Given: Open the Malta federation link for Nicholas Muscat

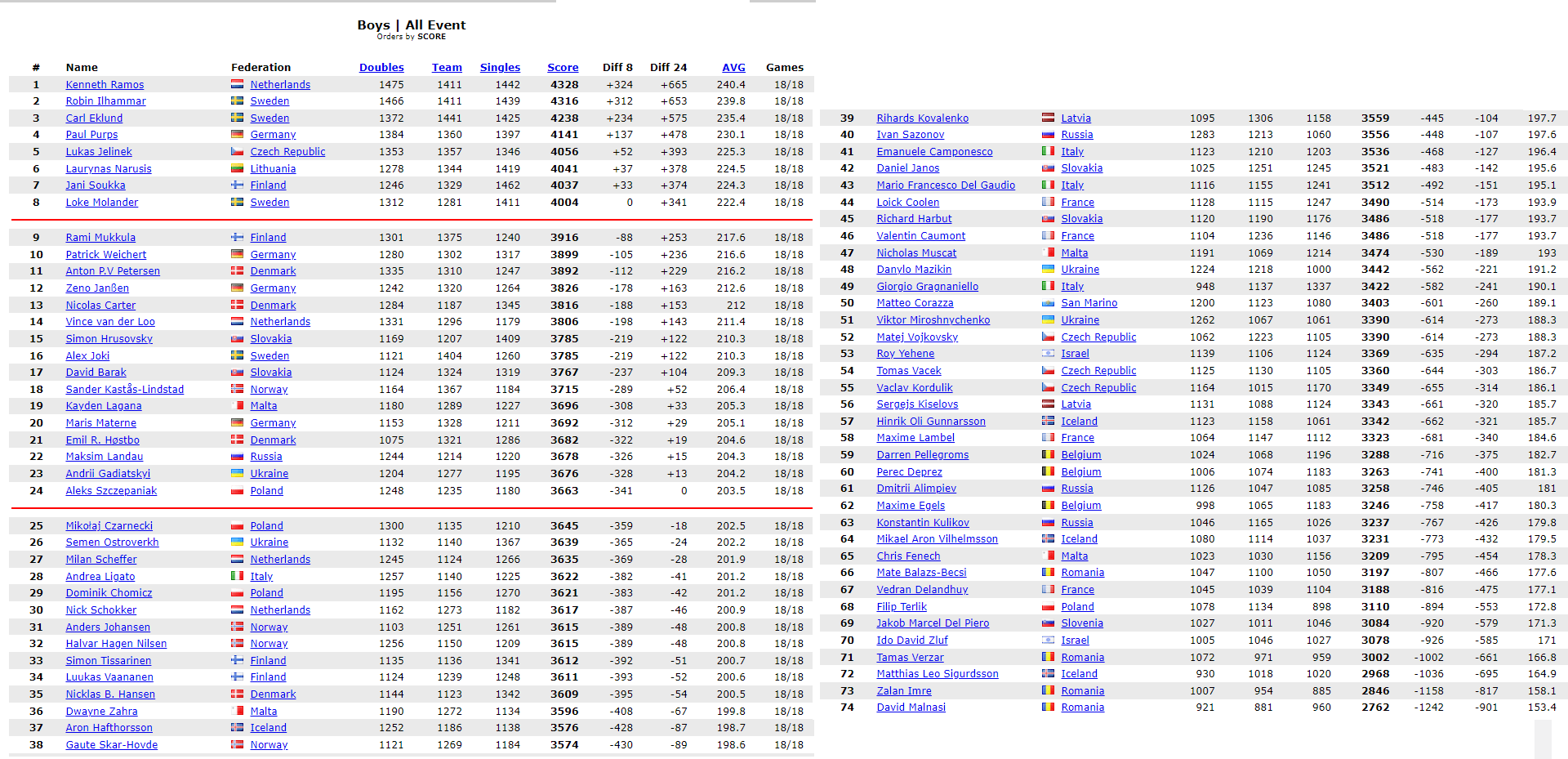Looking at the screenshot, I should 1074,253.
